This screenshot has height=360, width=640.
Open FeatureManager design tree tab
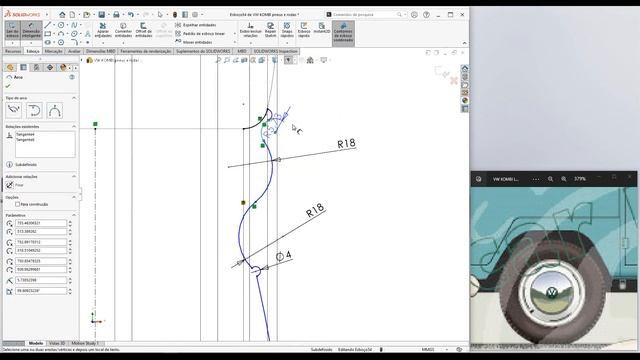click(x=10, y=67)
